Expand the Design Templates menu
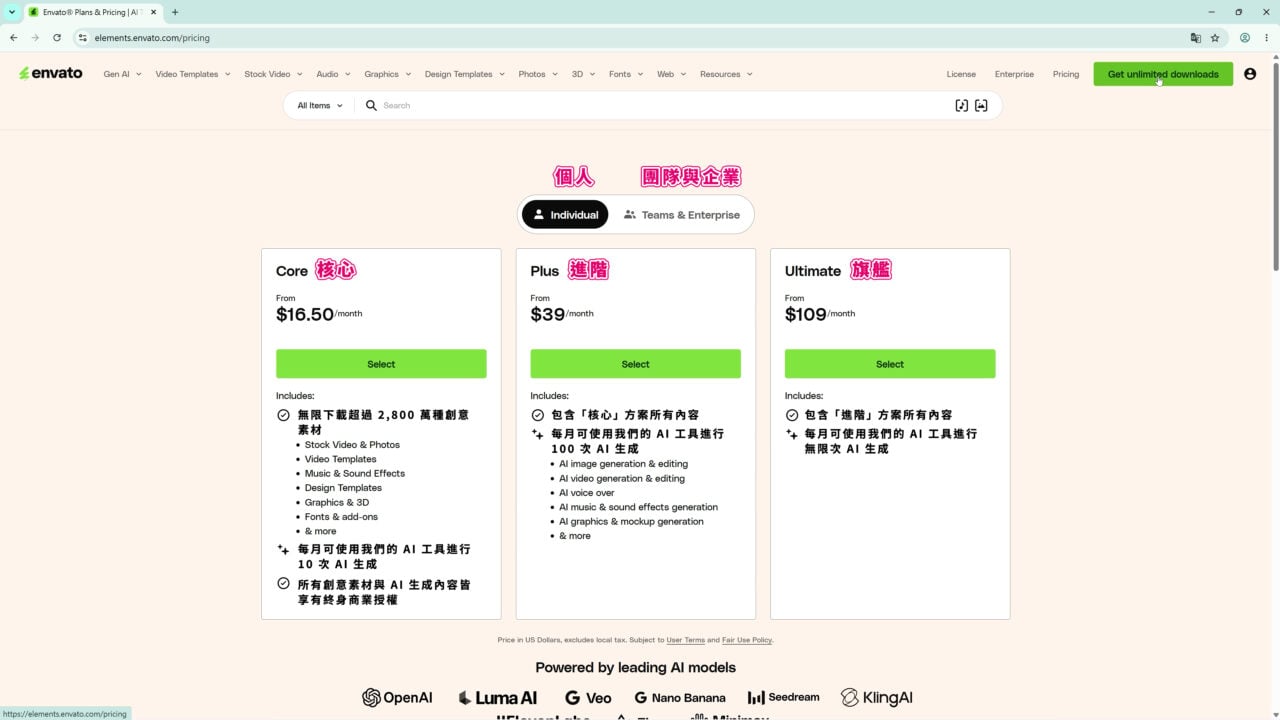The height and width of the screenshot is (720, 1280). click(x=464, y=74)
